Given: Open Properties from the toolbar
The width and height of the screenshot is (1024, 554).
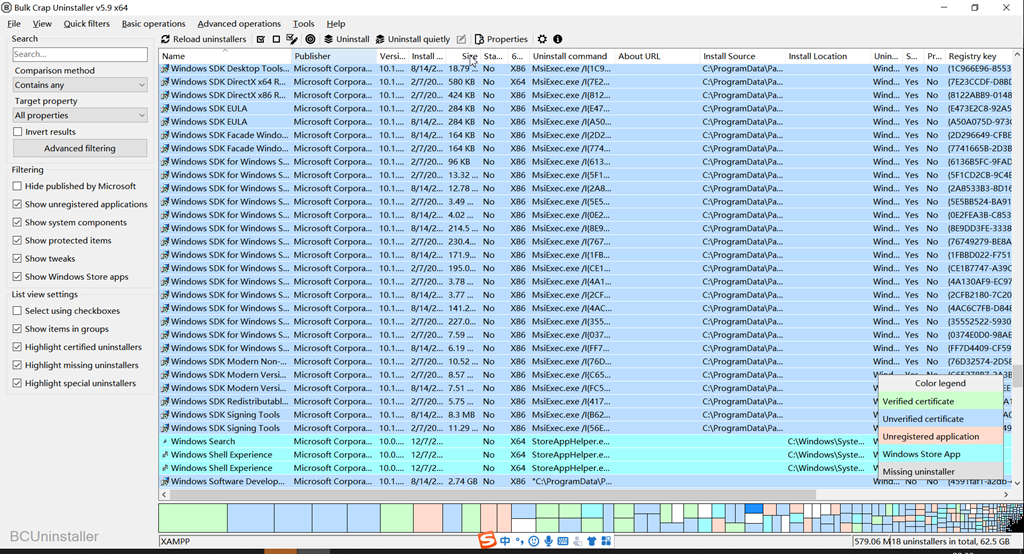Looking at the screenshot, I should 501,40.
